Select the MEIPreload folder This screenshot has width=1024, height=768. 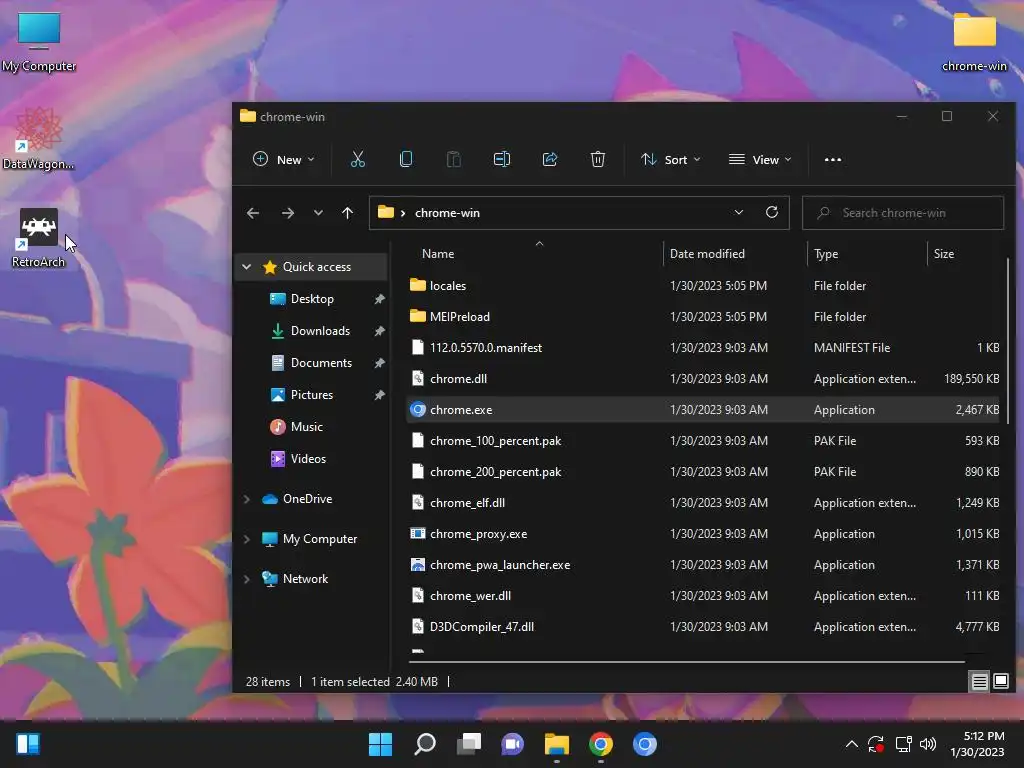704,317
